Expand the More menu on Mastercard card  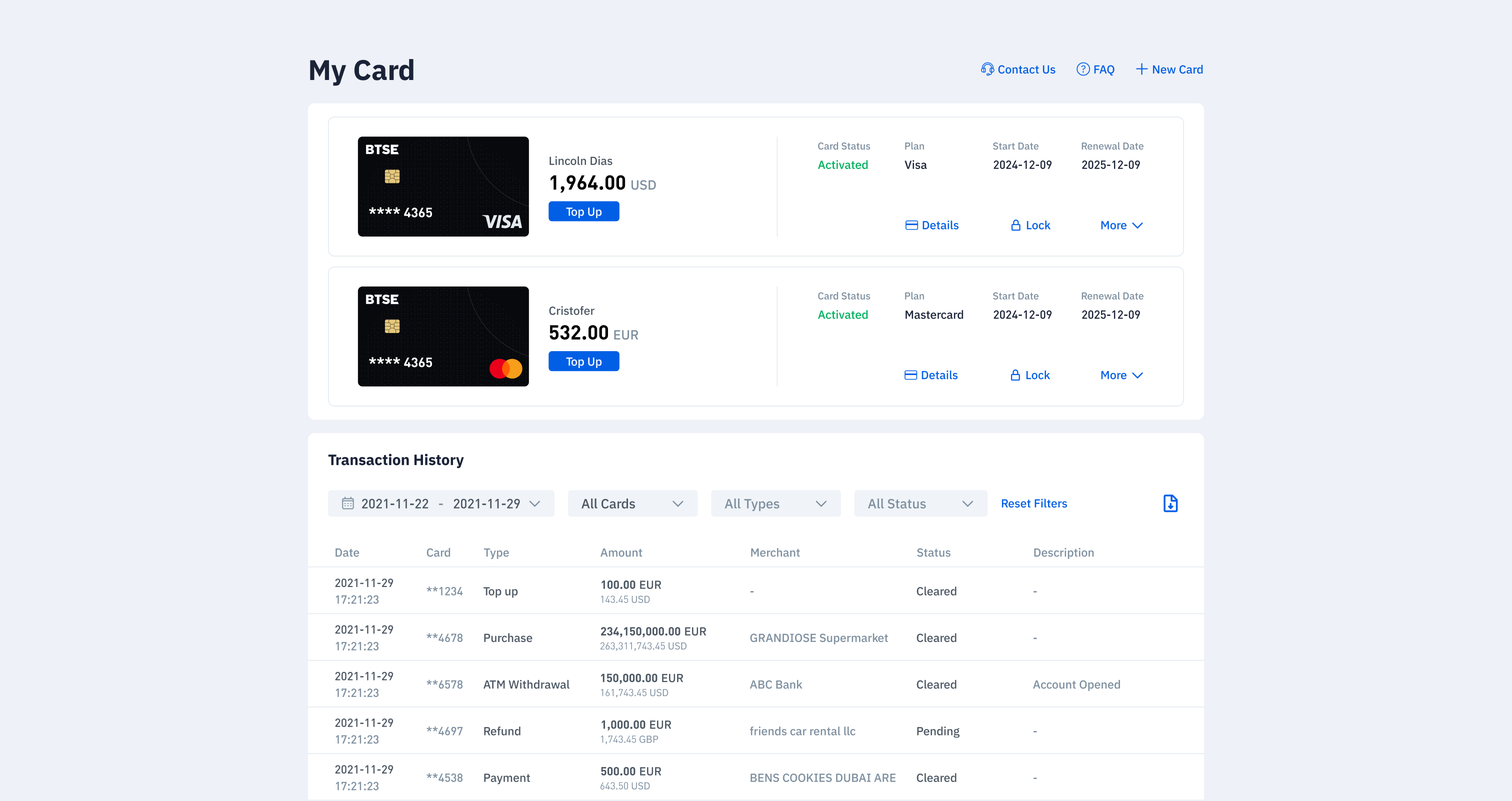tap(1121, 375)
